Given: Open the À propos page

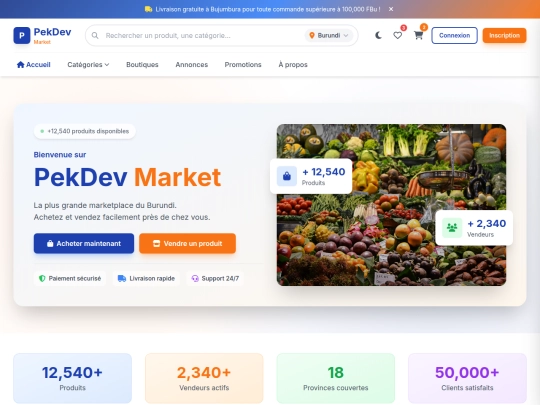Looking at the screenshot, I should 293,65.
